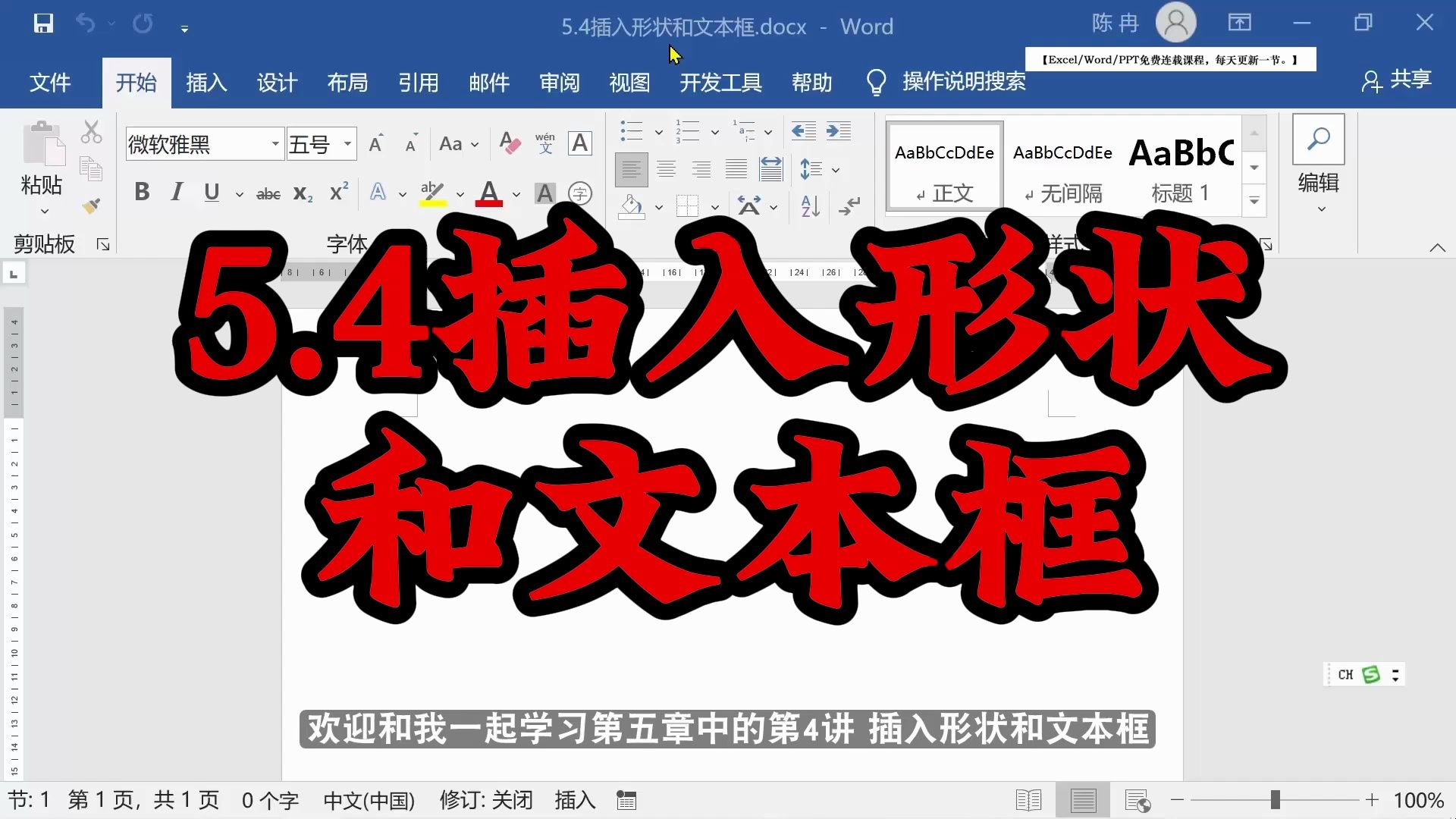The width and height of the screenshot is (1456, 819).
Task: Open the font name dropdown showing 微软雅黑
Action: tap(274, 143)
